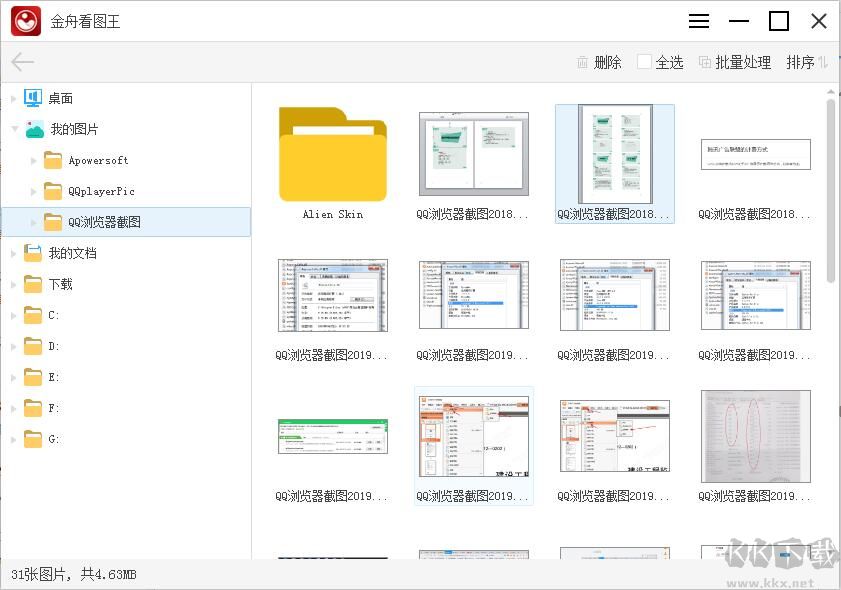This screenshot has height=590, width=841.
Task: Click the 下载 folder icon
Action: (x=33, y=284)
